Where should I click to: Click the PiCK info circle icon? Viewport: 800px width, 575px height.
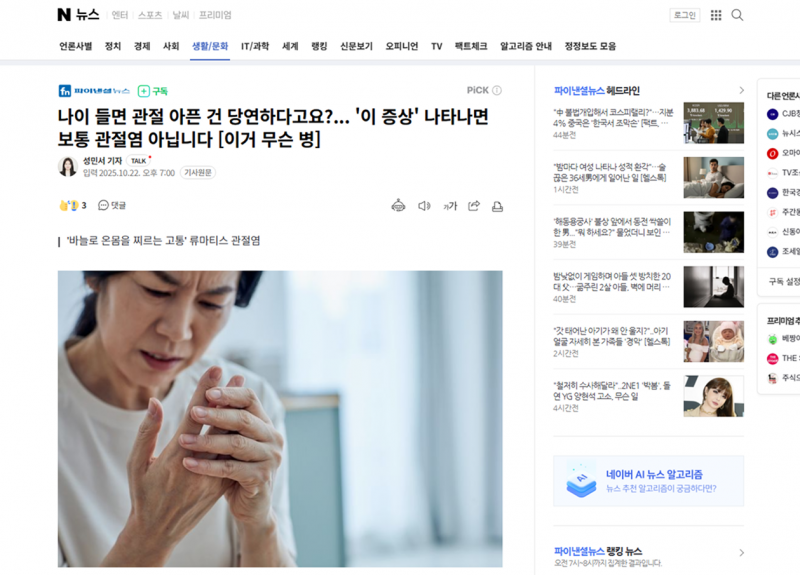[496, 90]
